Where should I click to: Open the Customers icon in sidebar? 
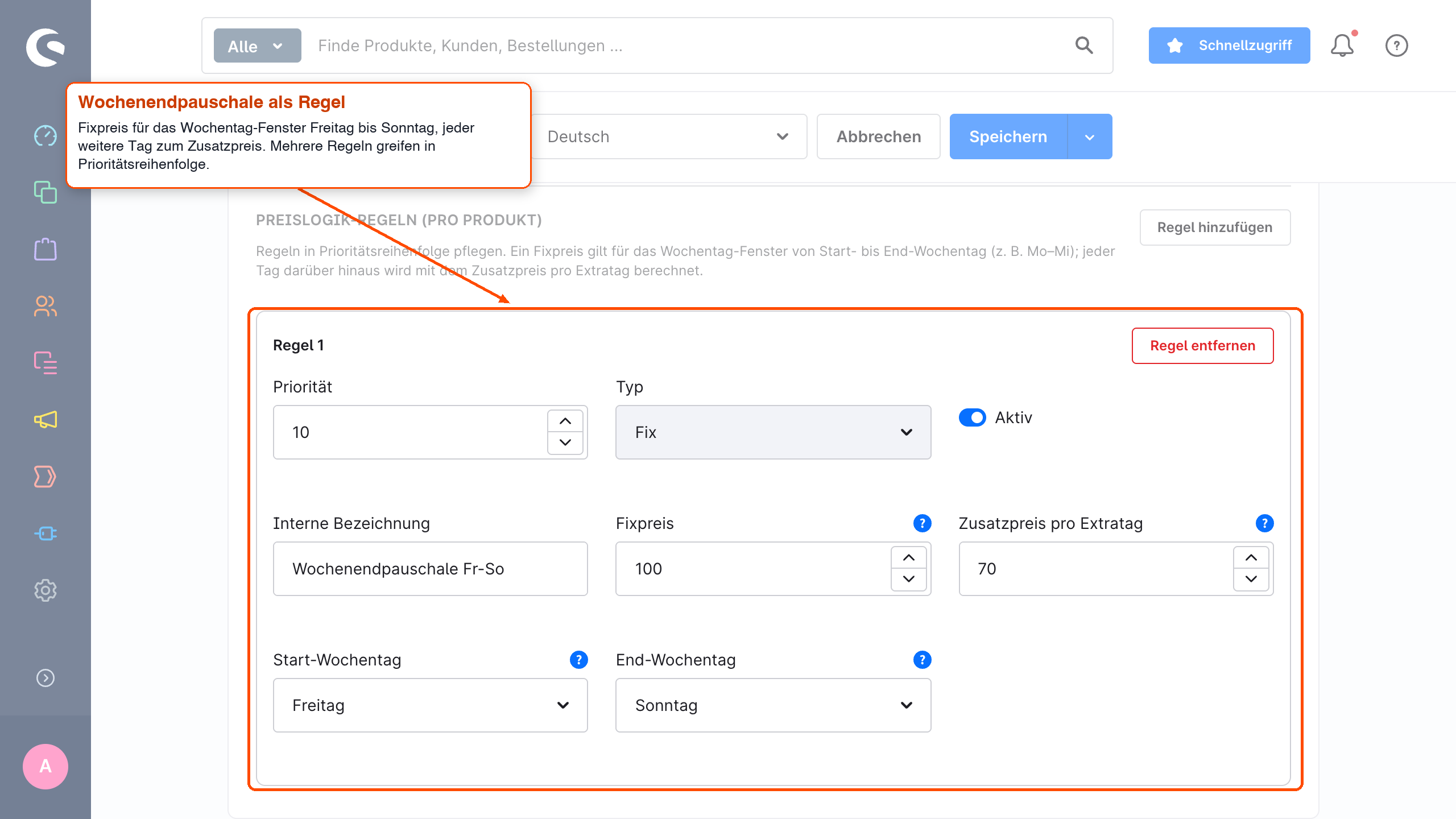pyautogui.click(x=45, y=306)
